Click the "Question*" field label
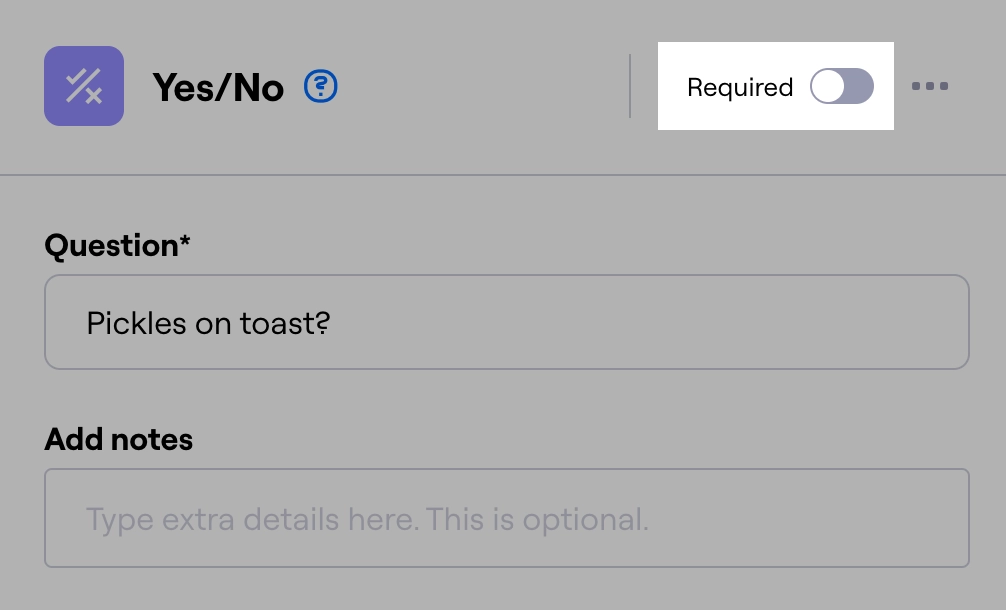 pyautogui.click(x=117, y=245)
